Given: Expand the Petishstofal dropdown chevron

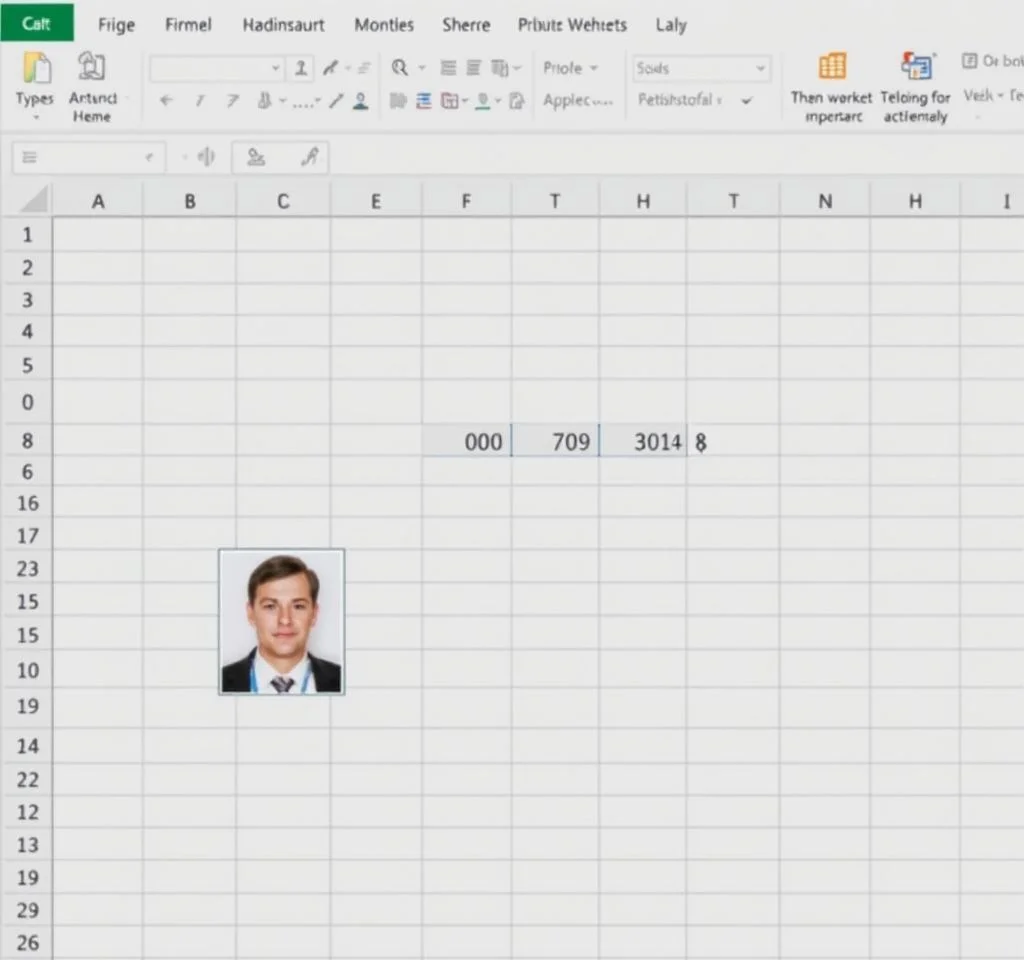Looking at the screenshot, I should 746,101.
